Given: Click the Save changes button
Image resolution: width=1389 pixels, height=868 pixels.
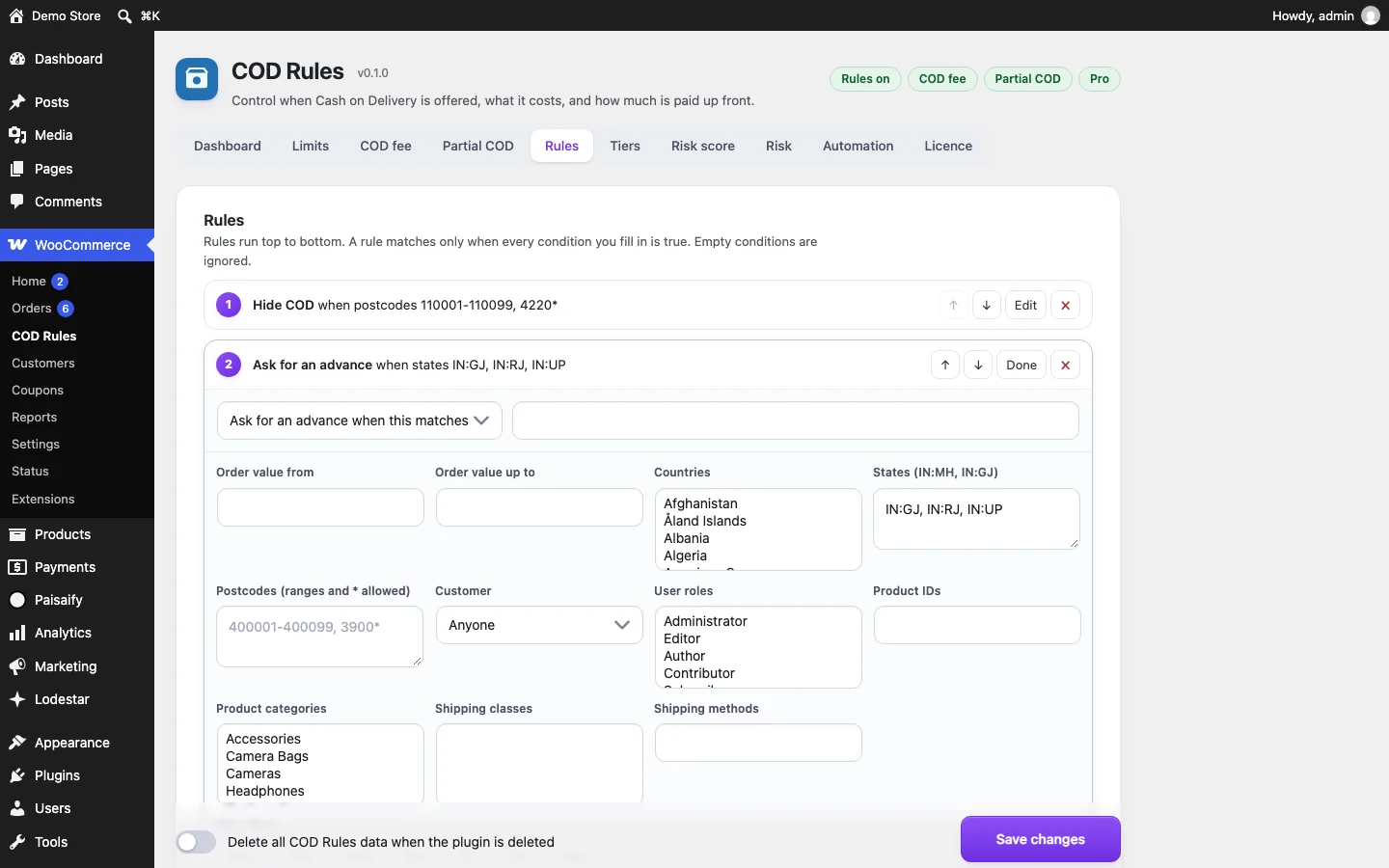Looking at the screenshot, I should coord(1041,839).
